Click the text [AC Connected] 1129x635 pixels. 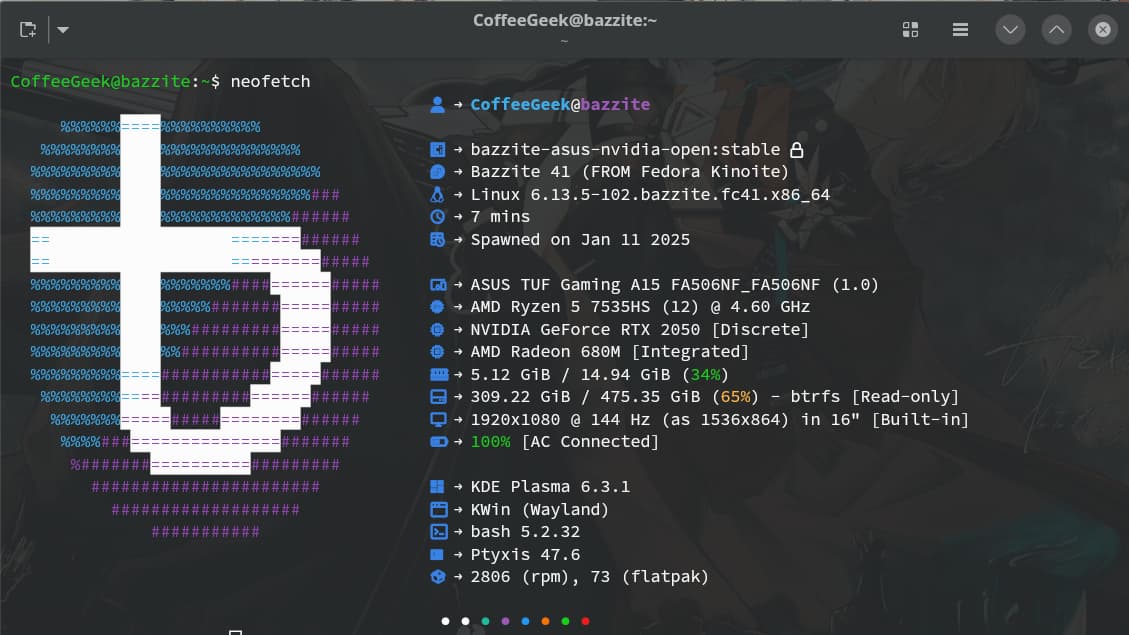point(590,442)
